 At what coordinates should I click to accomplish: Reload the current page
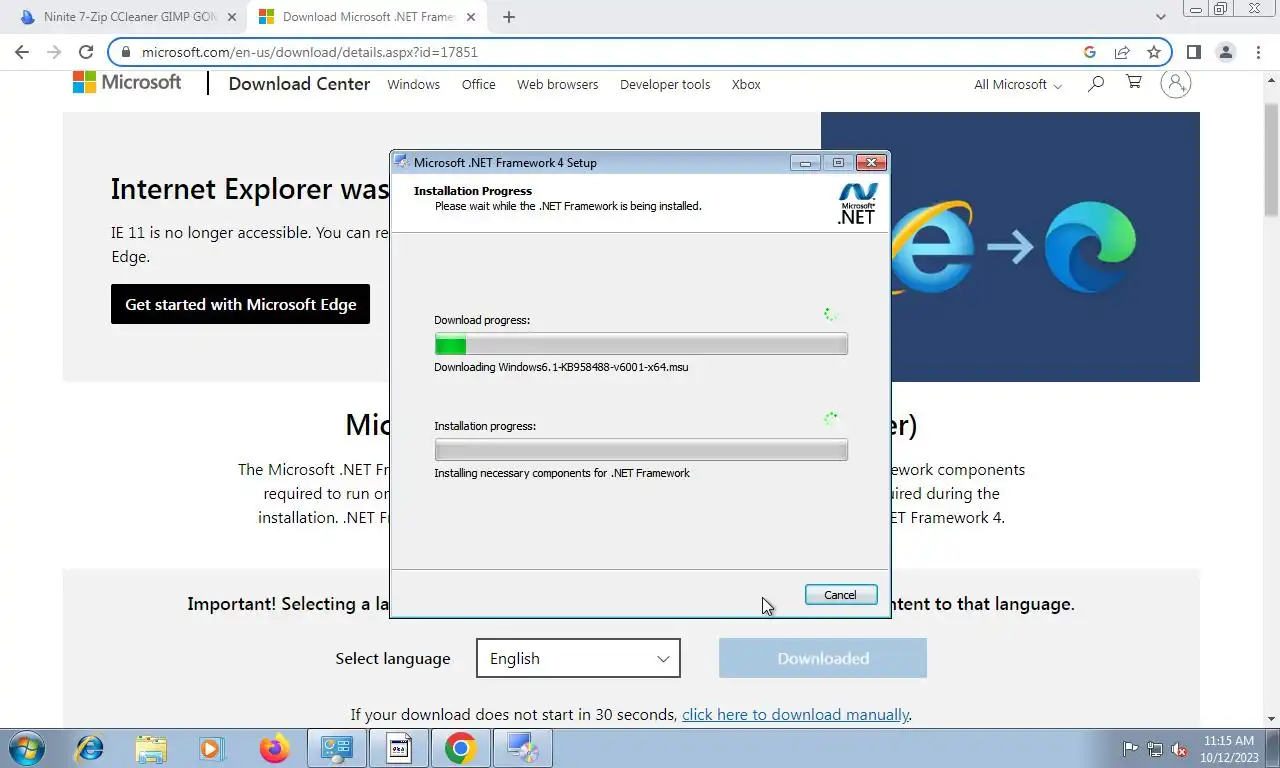coord(86,52)
